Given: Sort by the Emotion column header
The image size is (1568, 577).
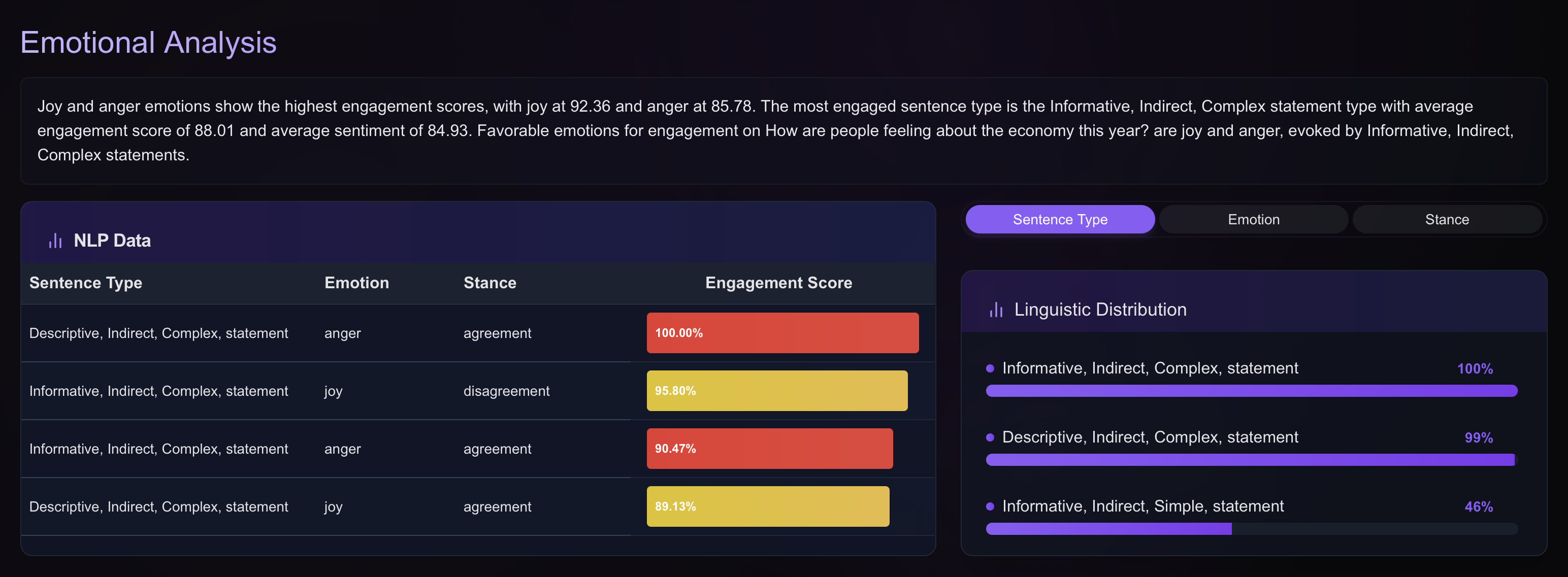Looking at the screenshot, I should (356, 283).
